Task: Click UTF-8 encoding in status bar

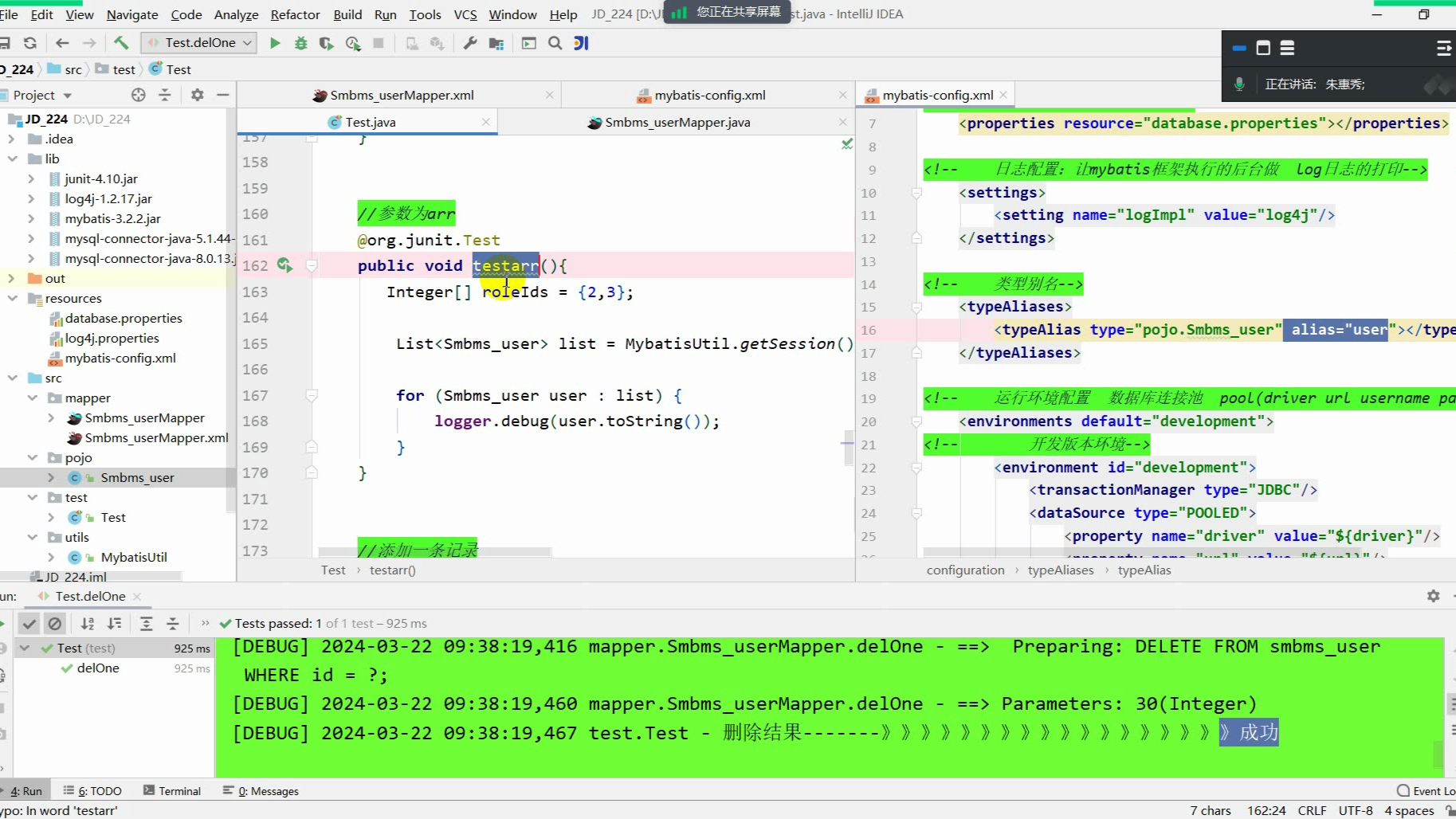Action: point(1356,810)
